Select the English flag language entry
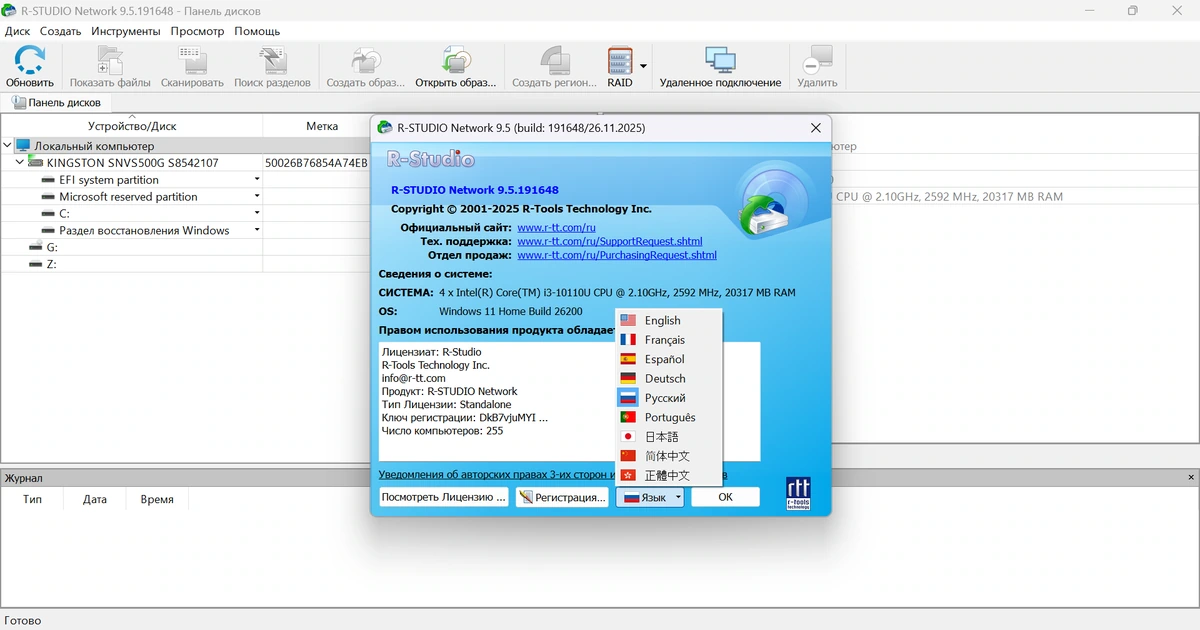Image resolution: width=1200 pixels, height=630 pixels. pos(668,320)
